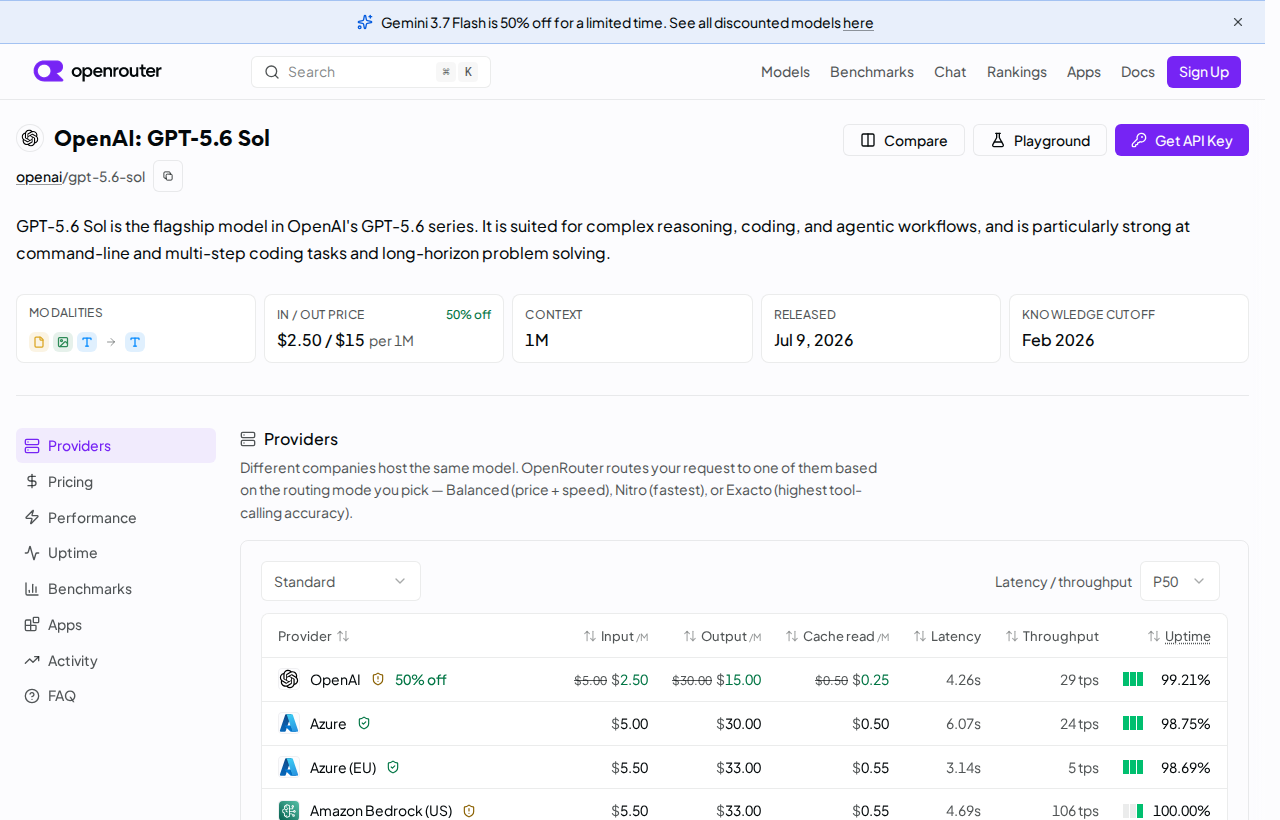Click the text output modality icon
The image size is (1280, 820).
[135, 342]
